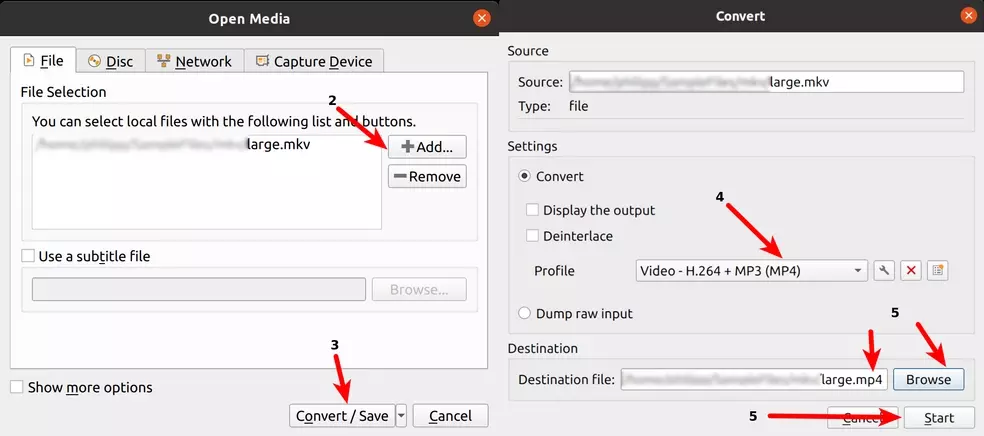Click the Convert / Save button
The height and width of the screenshot is (436, 984).
(x=342, y=415)
